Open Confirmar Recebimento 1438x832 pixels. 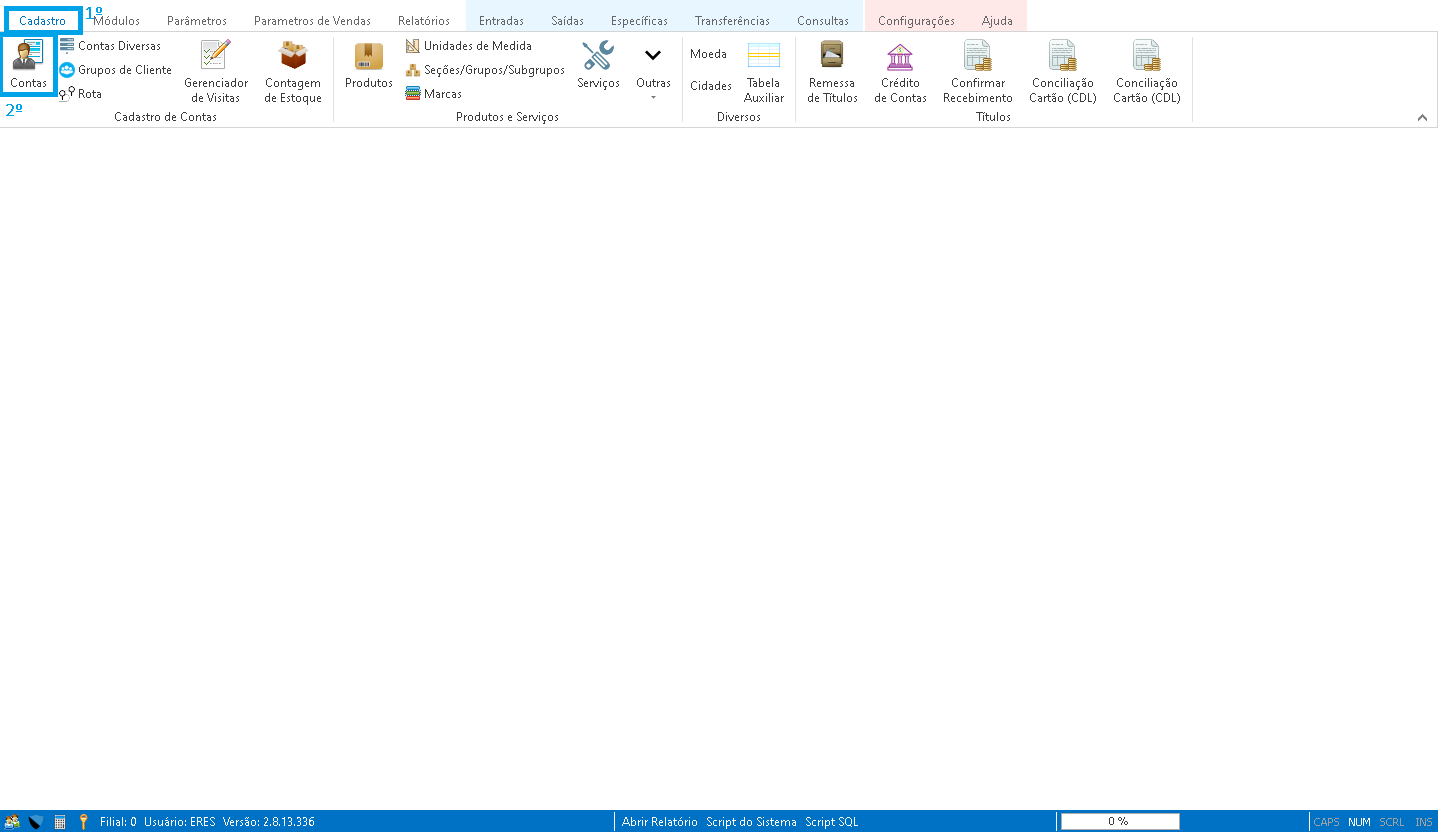978,71
